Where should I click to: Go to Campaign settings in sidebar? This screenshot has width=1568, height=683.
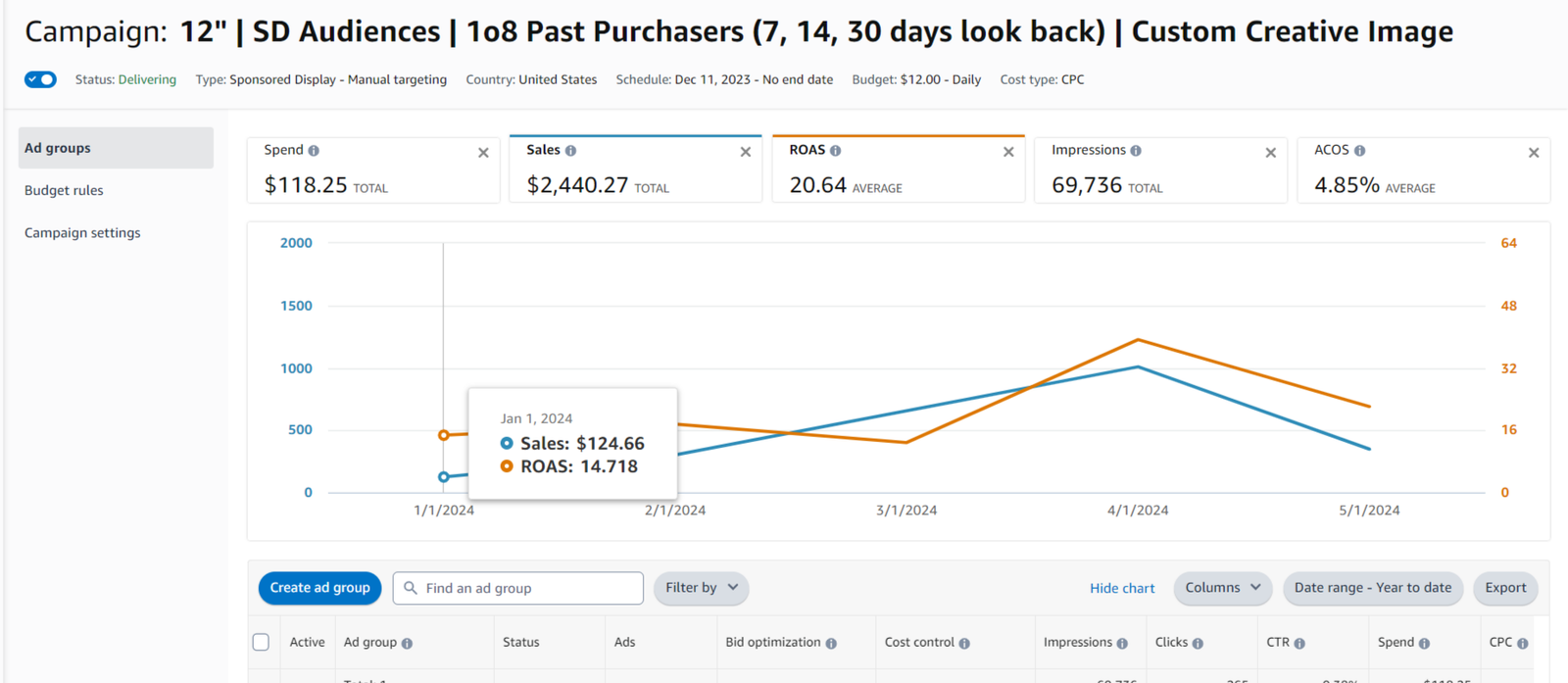82,232
